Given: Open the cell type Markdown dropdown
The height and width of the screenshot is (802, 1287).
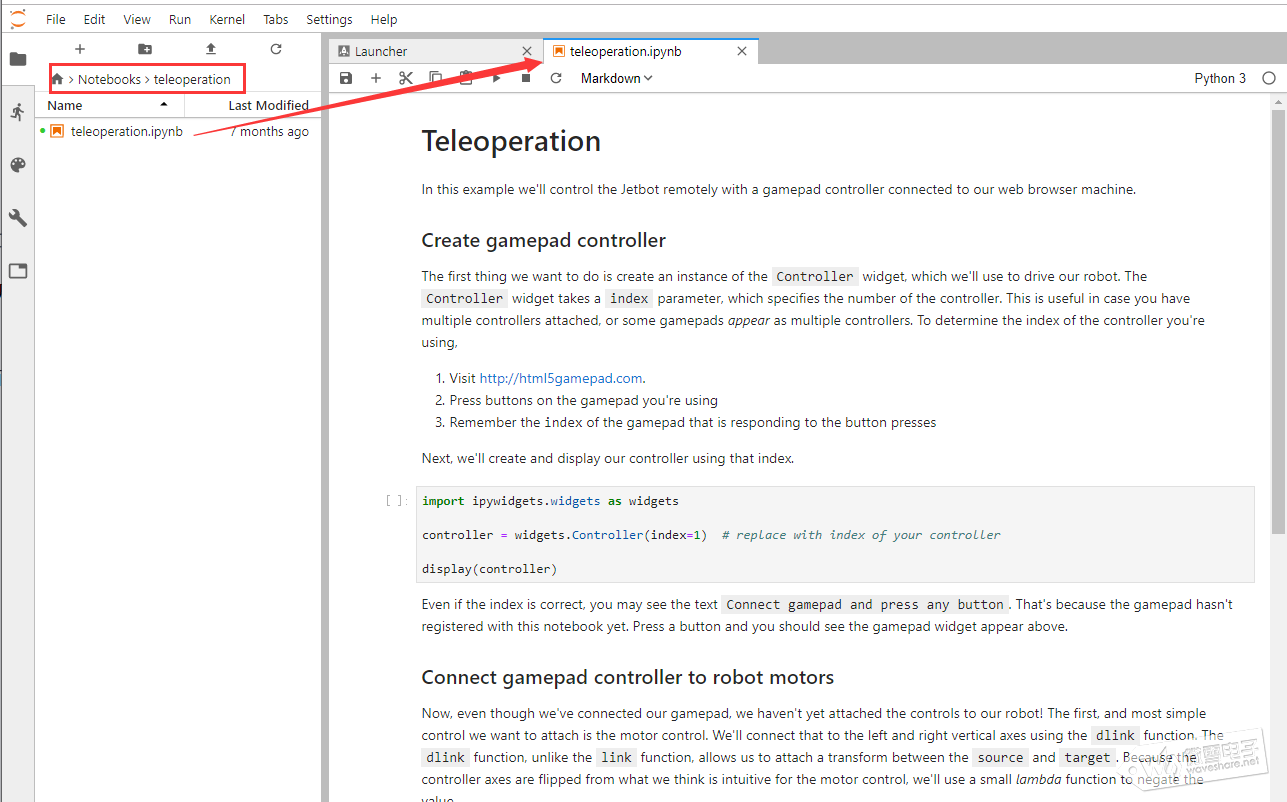Looking at the screenshot, I should (616, 78).
